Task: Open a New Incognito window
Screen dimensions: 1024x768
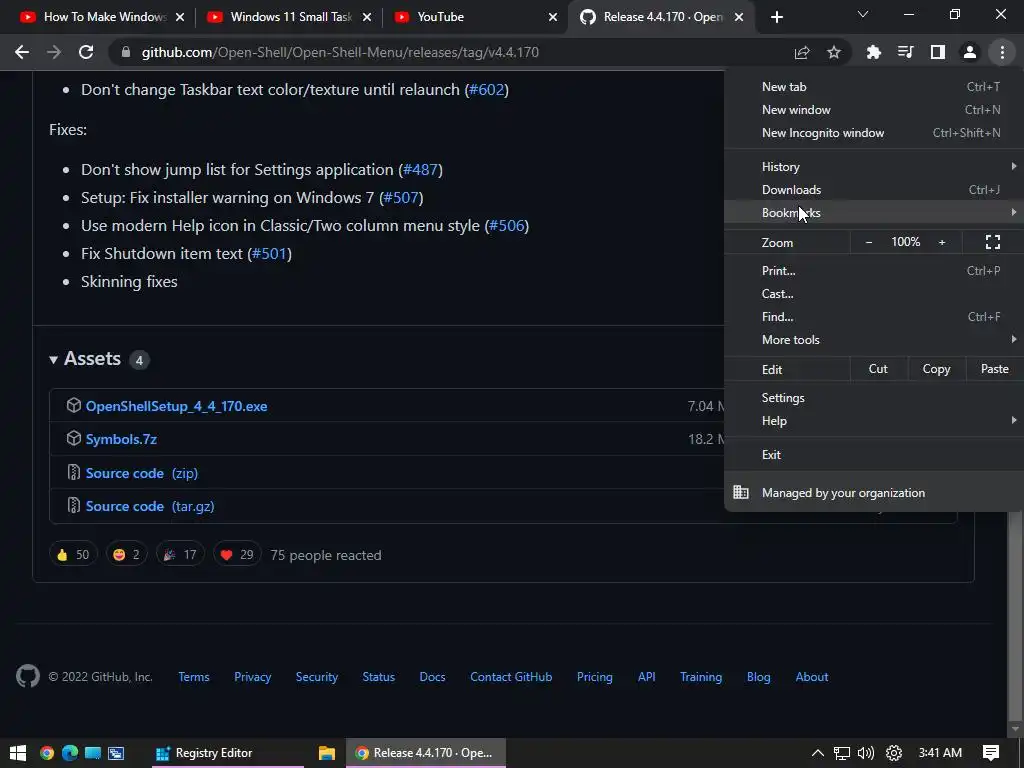Action: click(874, 133)
